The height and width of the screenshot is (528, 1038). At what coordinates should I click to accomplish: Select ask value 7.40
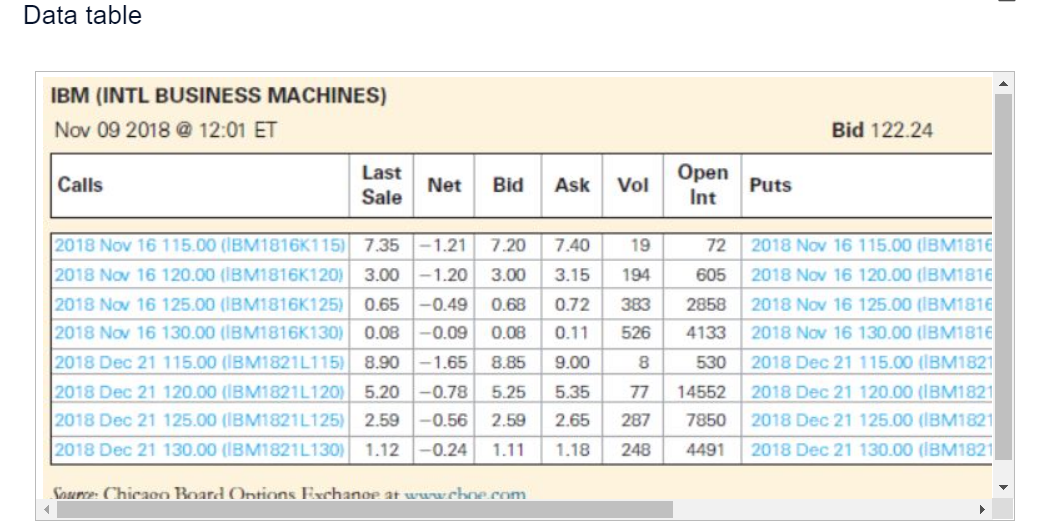pos(572,245)
